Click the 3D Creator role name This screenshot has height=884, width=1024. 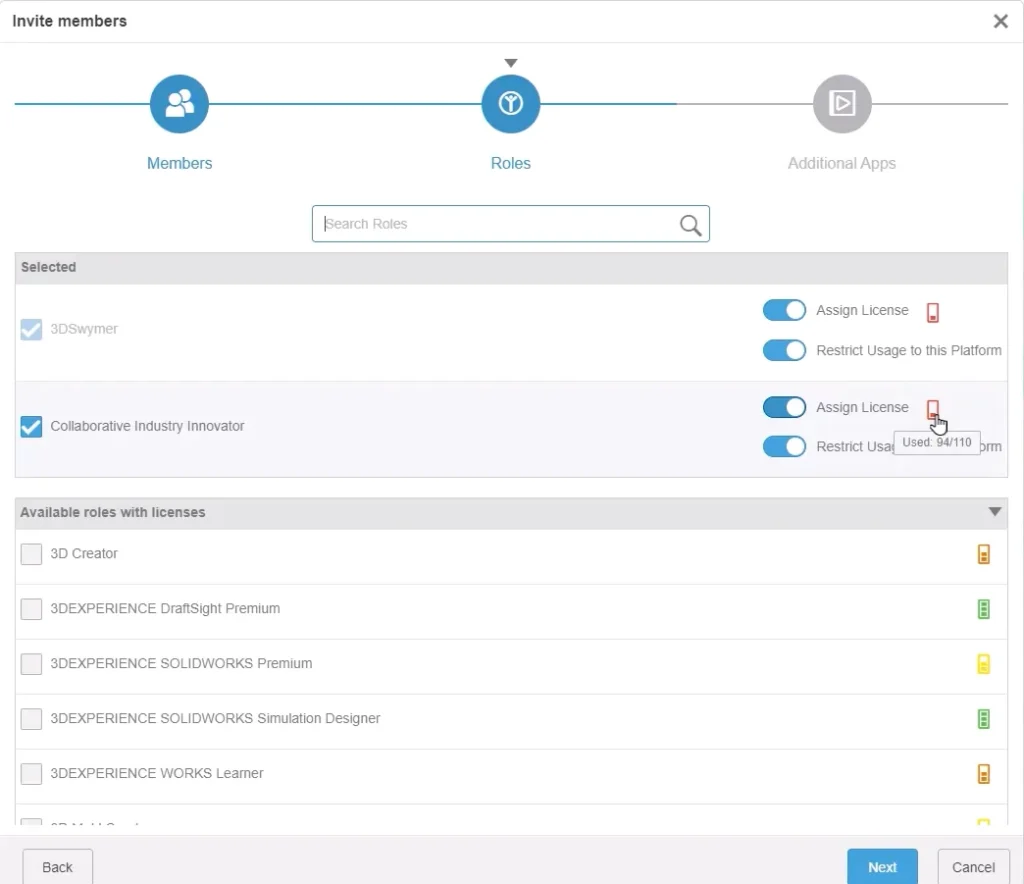click(x=84, y=554)
